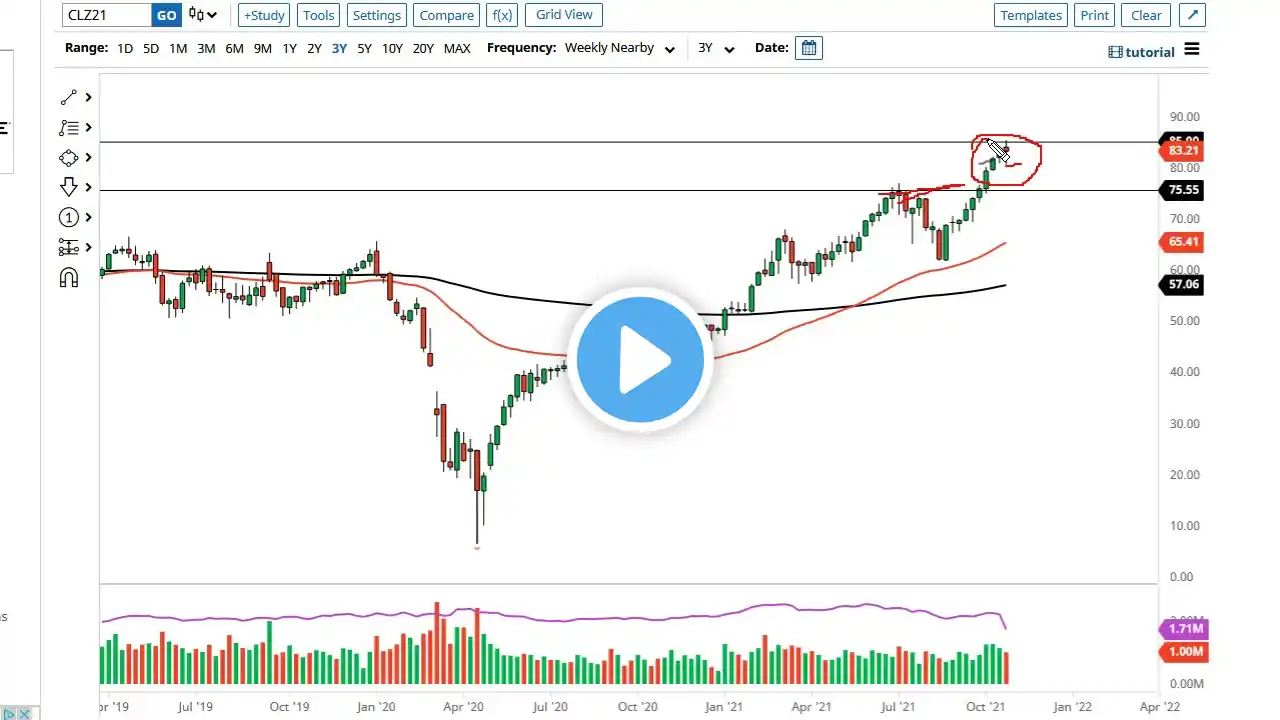The height and width of the screenshot is (720, 1280).
Task: Play the video with the center play button
Action: [x=640, y=360]
